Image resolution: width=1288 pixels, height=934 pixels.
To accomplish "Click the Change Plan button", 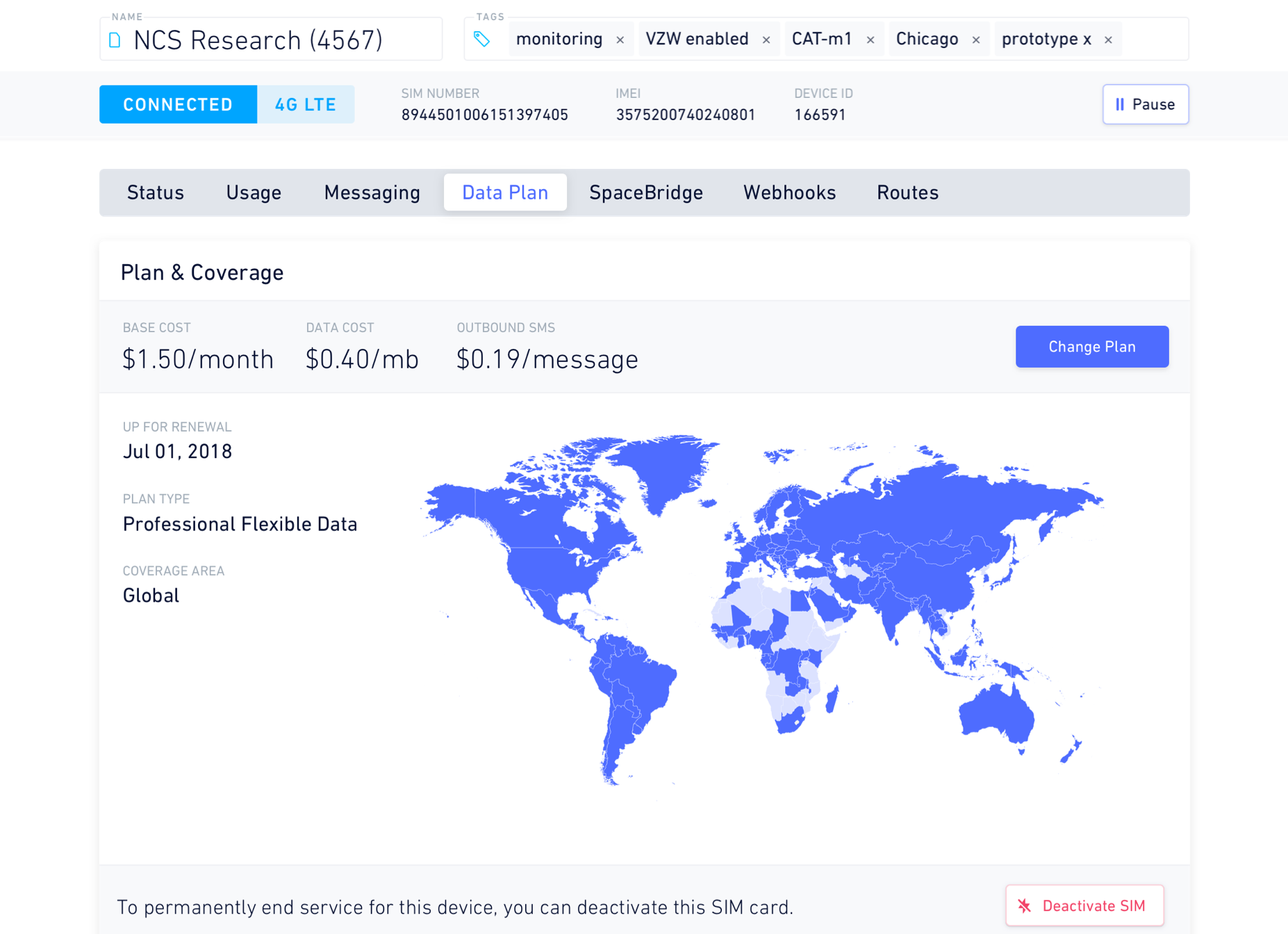I will (1091, 346).
